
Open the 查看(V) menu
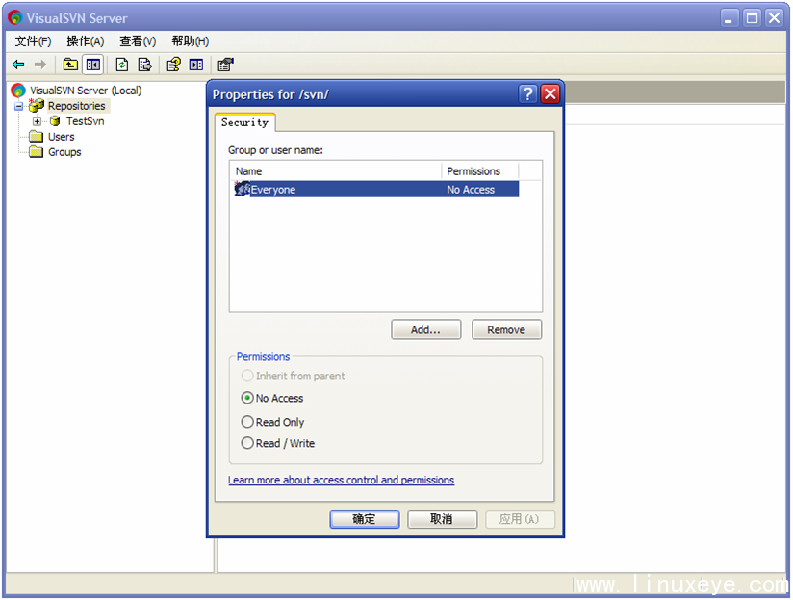click(138, 41)
